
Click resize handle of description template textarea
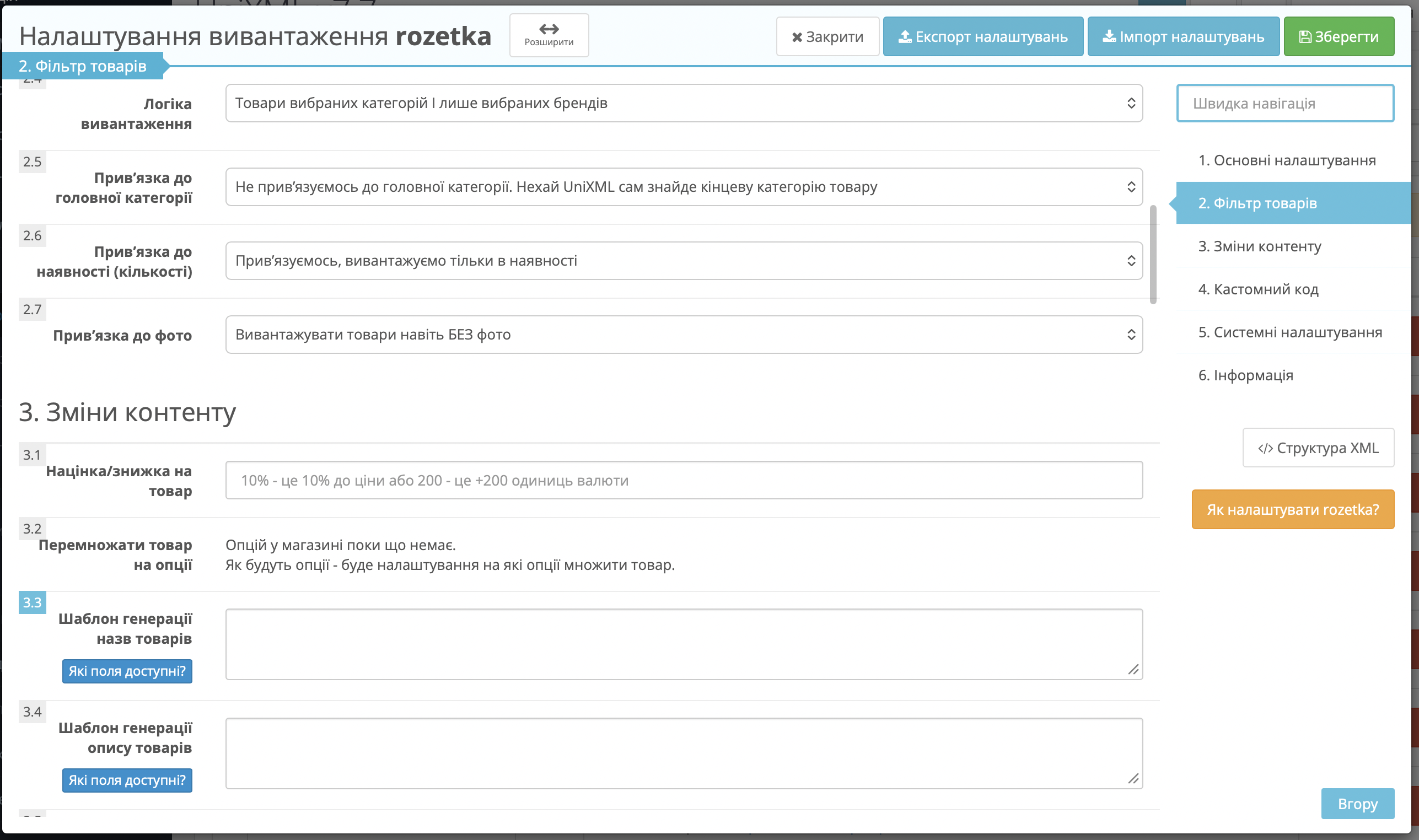1133,779
